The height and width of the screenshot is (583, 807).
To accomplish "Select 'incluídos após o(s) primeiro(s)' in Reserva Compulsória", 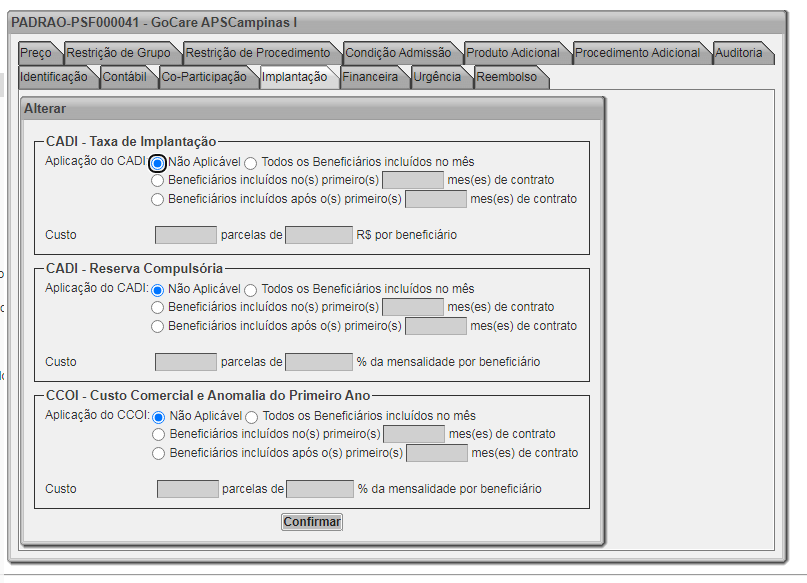I will coord(157,326).
